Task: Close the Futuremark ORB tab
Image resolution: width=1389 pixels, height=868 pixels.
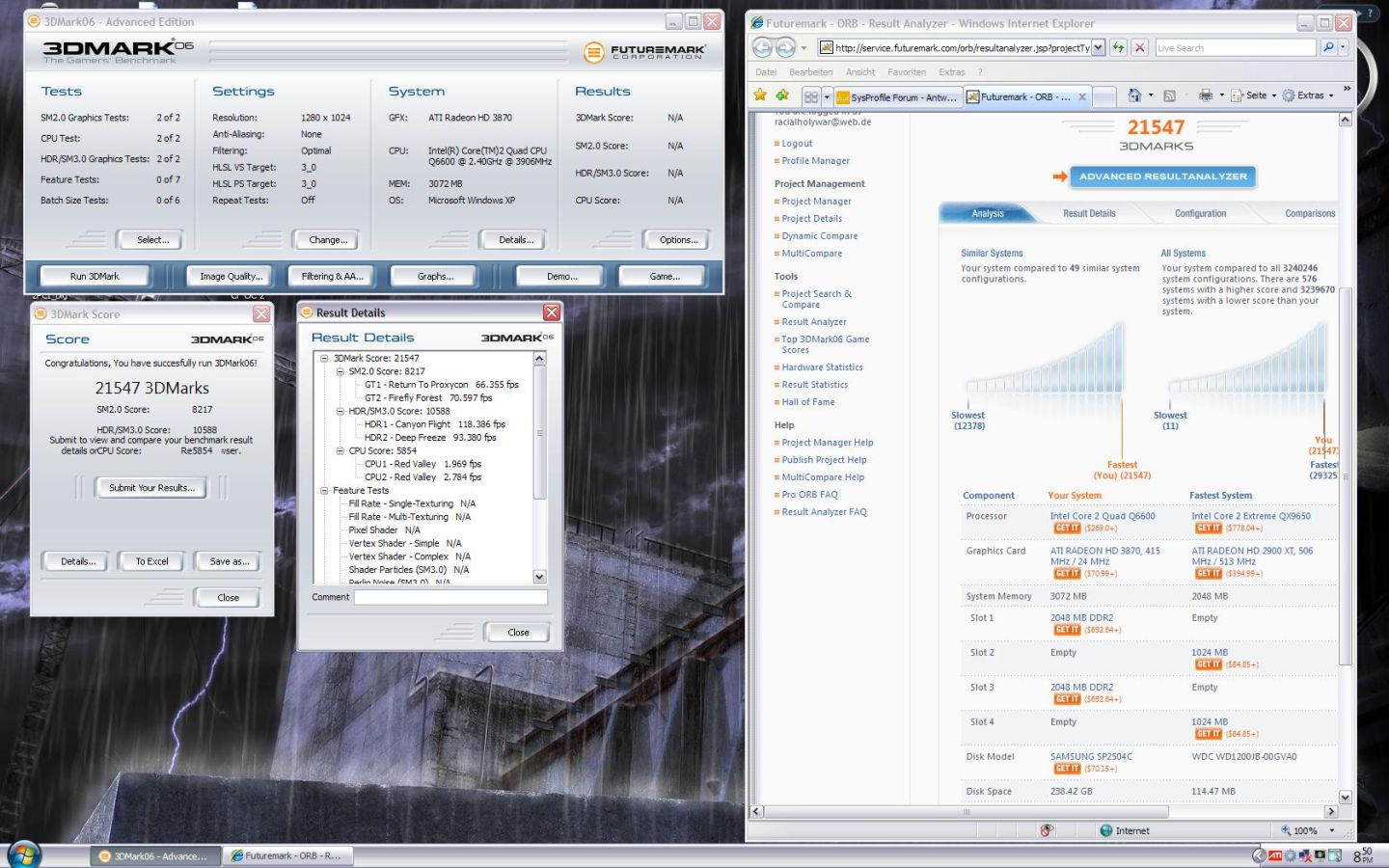Action: pyautogui.click(x=1082, y=96)
